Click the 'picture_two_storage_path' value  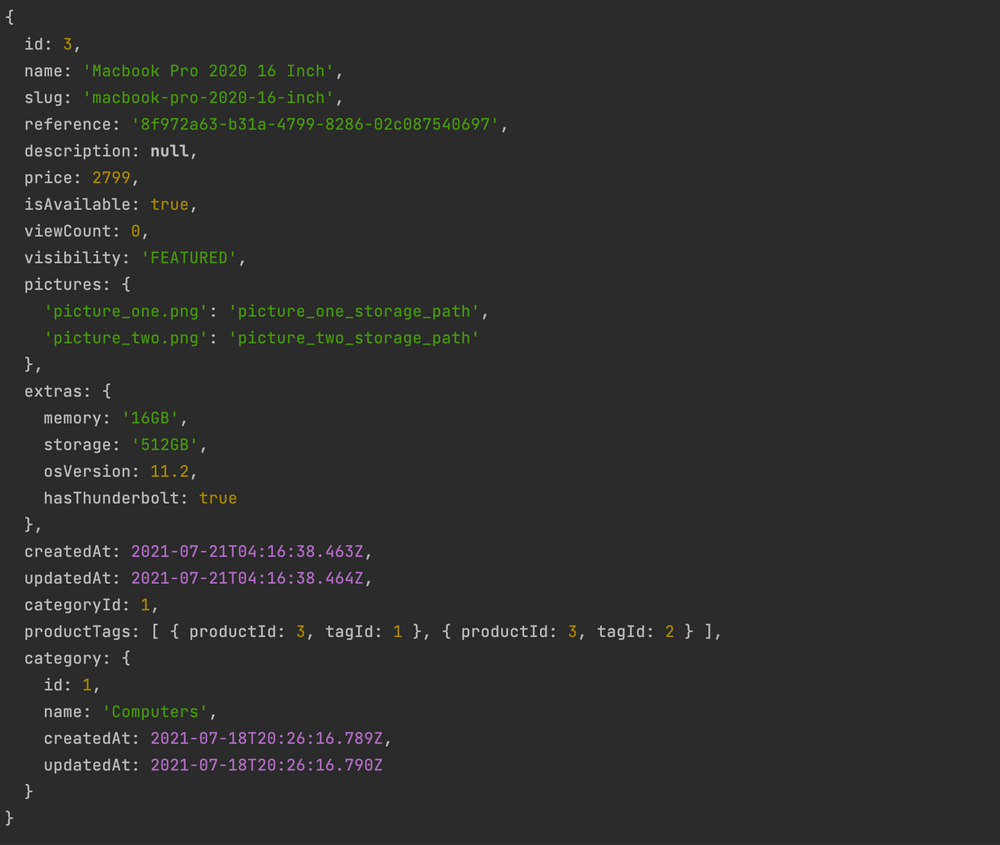pos(353,338)
